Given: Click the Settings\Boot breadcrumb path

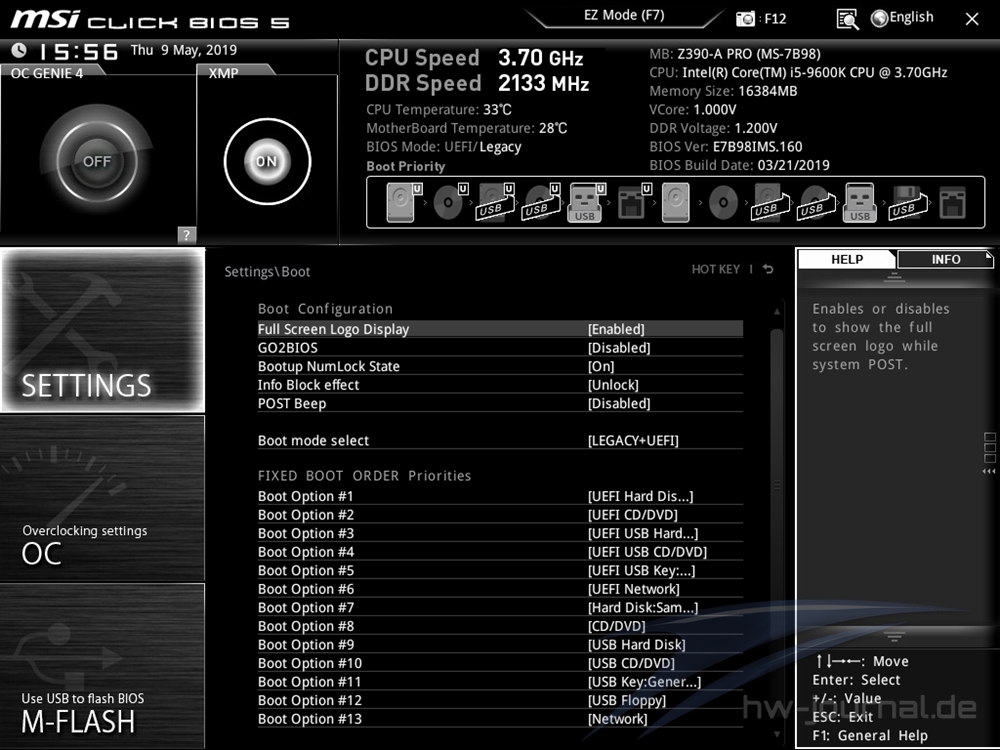Looking at the screenshot, I should 267,271.
